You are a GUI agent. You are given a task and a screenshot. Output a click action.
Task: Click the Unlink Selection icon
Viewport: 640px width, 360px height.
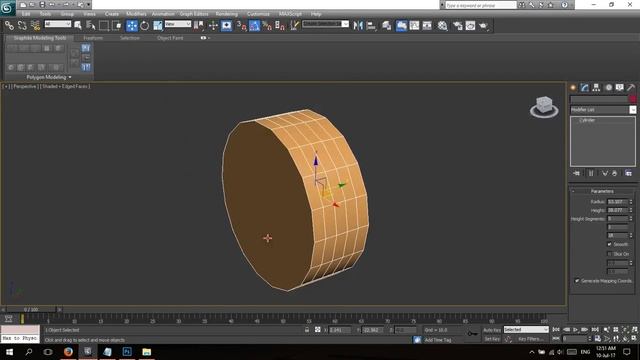coord(22,25)
